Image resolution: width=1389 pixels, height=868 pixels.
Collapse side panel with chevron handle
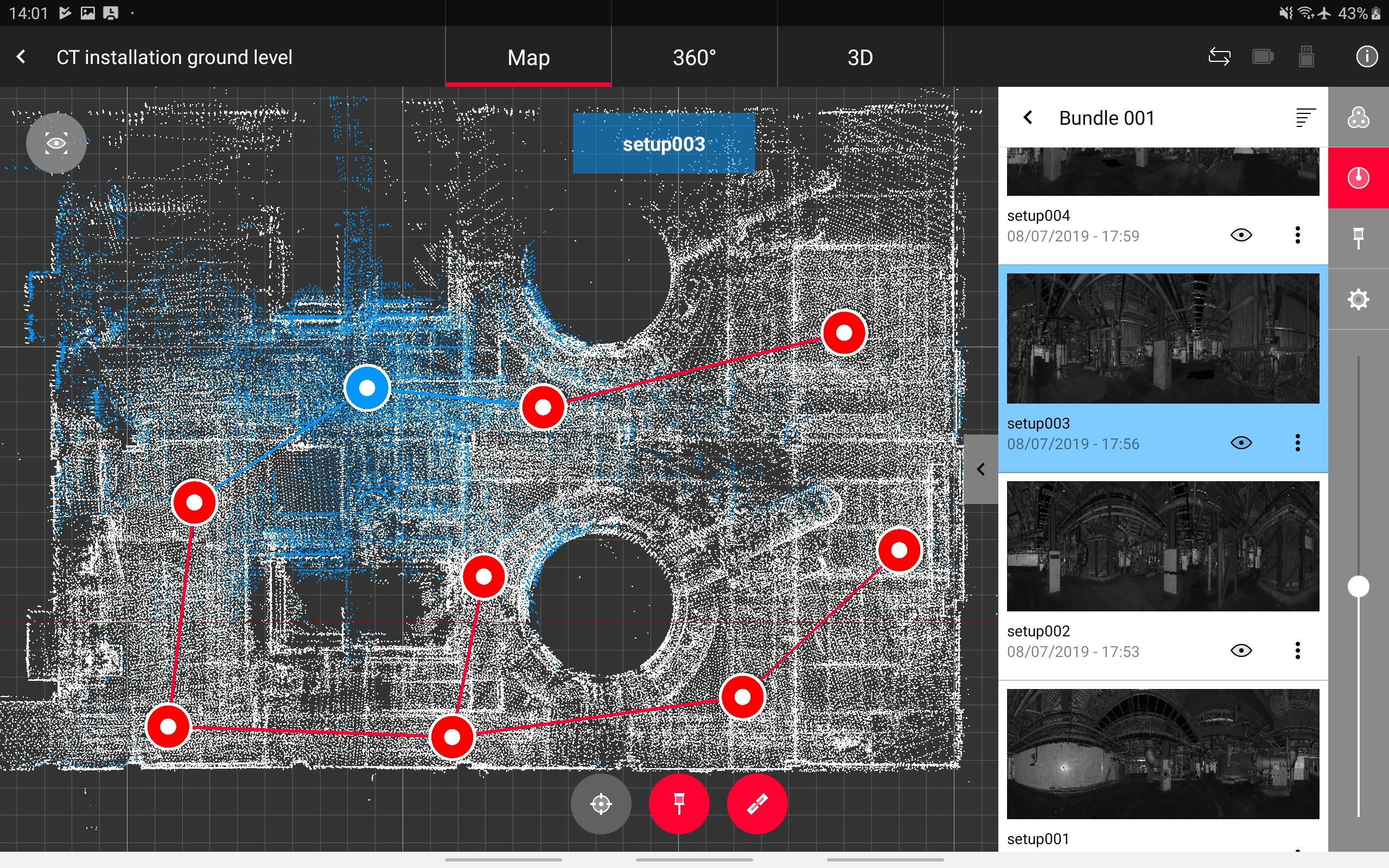click(x=981, y=470)
